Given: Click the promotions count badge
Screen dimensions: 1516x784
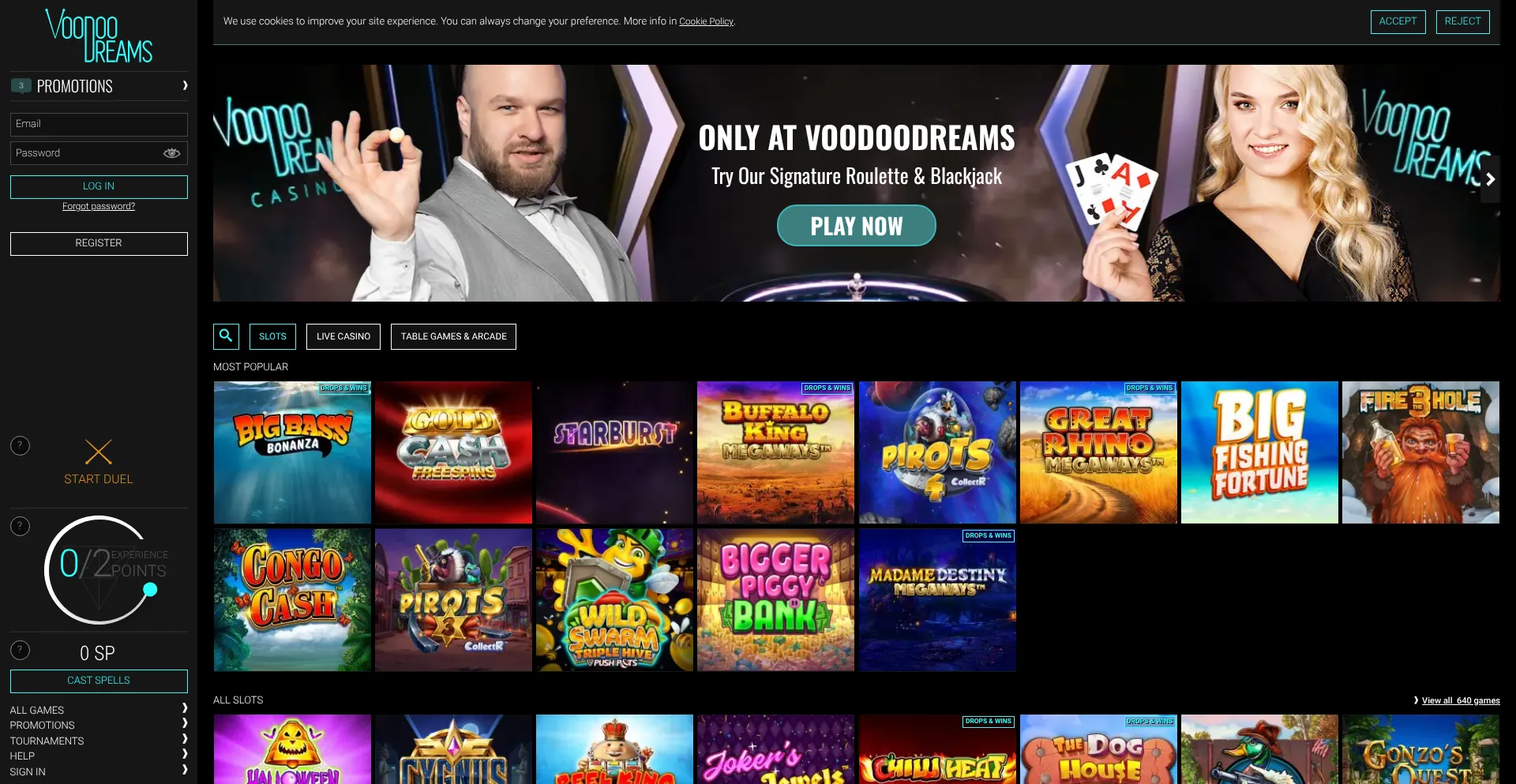Looking at the screenshot, I should pos(21,85).
